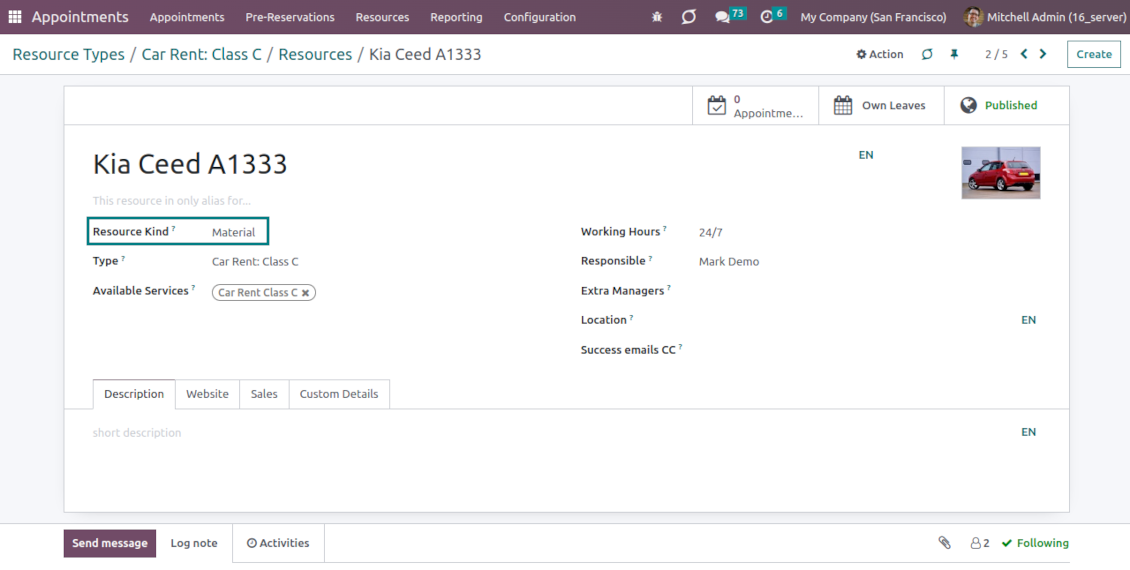The height and width of the screenshot is (570, 1130).
Task: Open the clock activities icon
Action: pos(767,17)
